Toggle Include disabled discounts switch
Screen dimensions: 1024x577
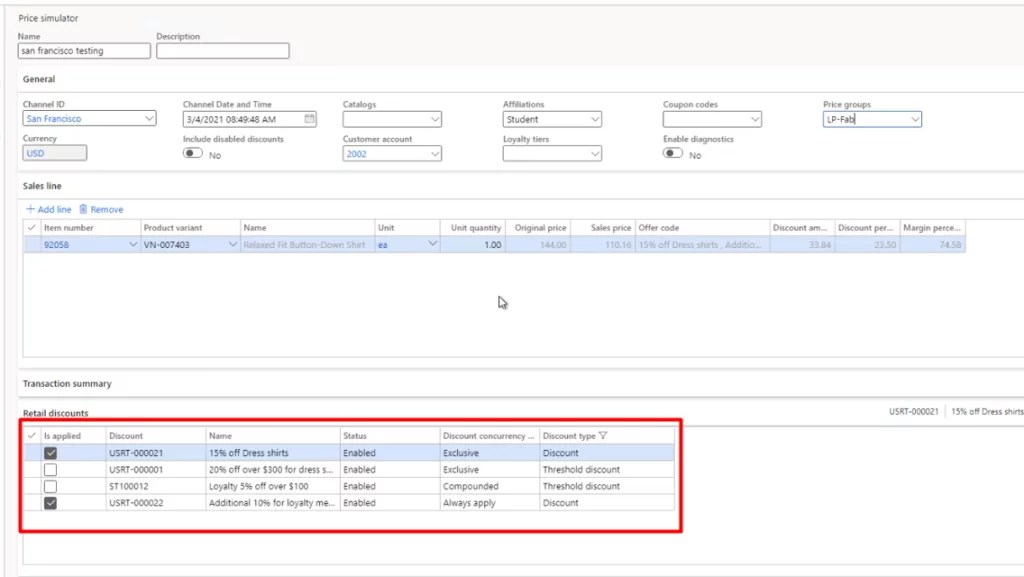pyautogui.click(x=193, y=153)
